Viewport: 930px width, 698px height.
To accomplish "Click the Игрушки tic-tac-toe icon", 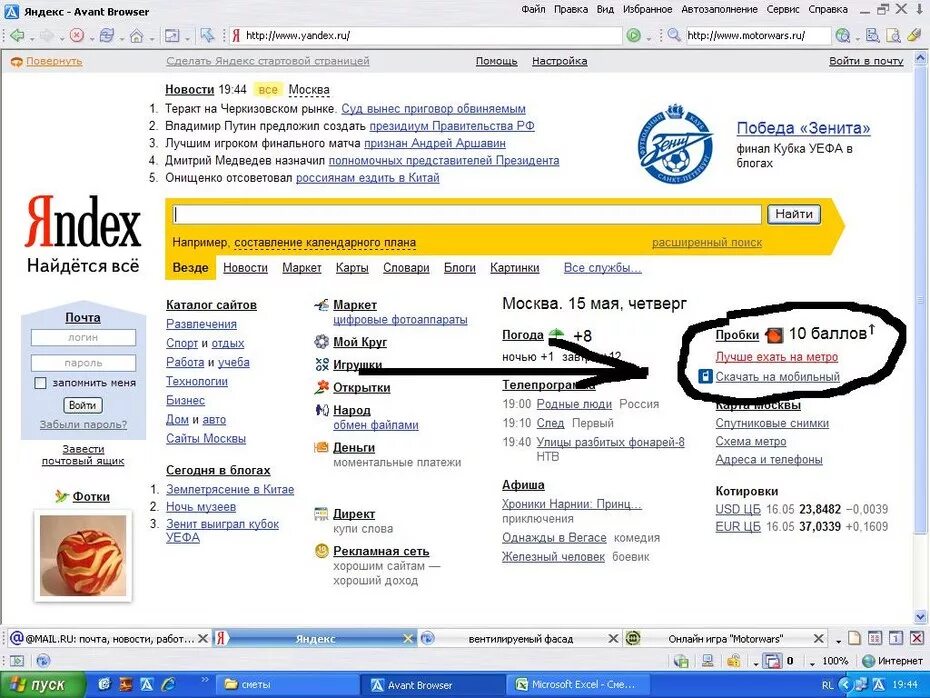I will (x=321, y=364).
